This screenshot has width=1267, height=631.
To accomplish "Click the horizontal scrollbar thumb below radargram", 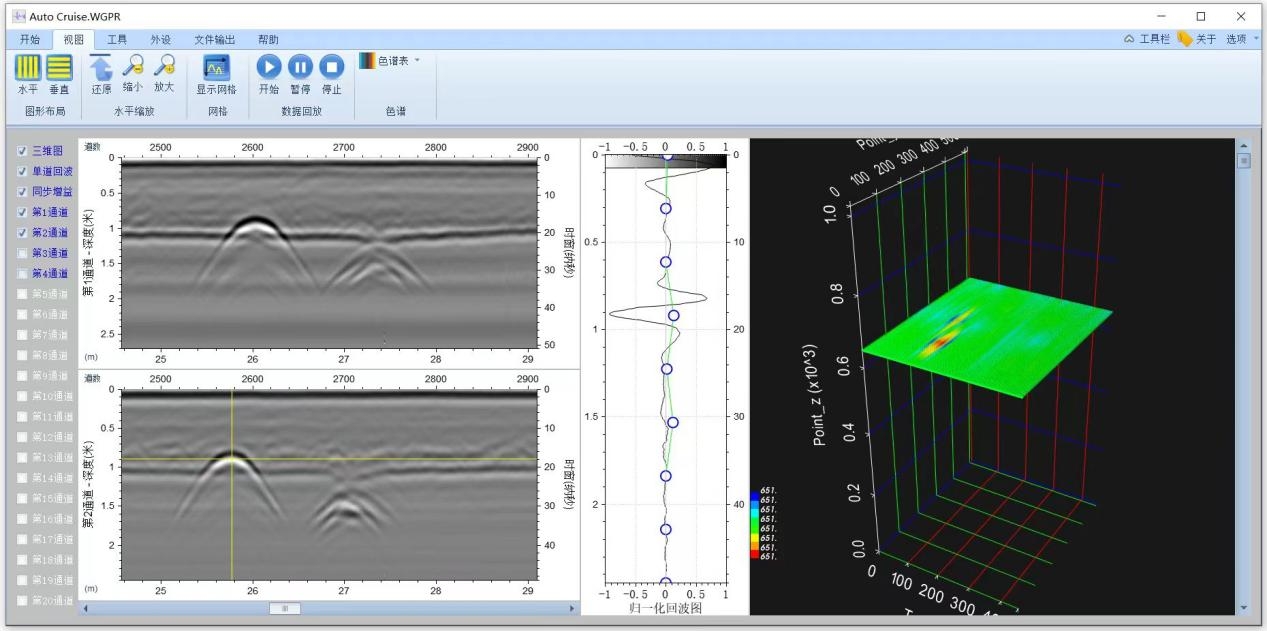I will [x=285, y=608].
